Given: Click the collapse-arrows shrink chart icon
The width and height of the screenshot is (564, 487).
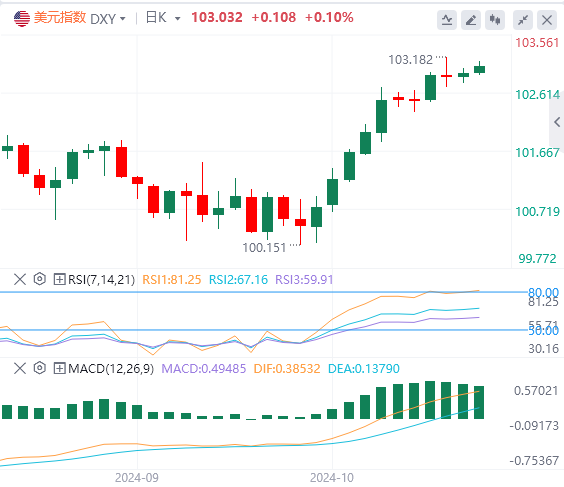Looking at the screenshot, I should pyautogui.click(x=523, y=20).
